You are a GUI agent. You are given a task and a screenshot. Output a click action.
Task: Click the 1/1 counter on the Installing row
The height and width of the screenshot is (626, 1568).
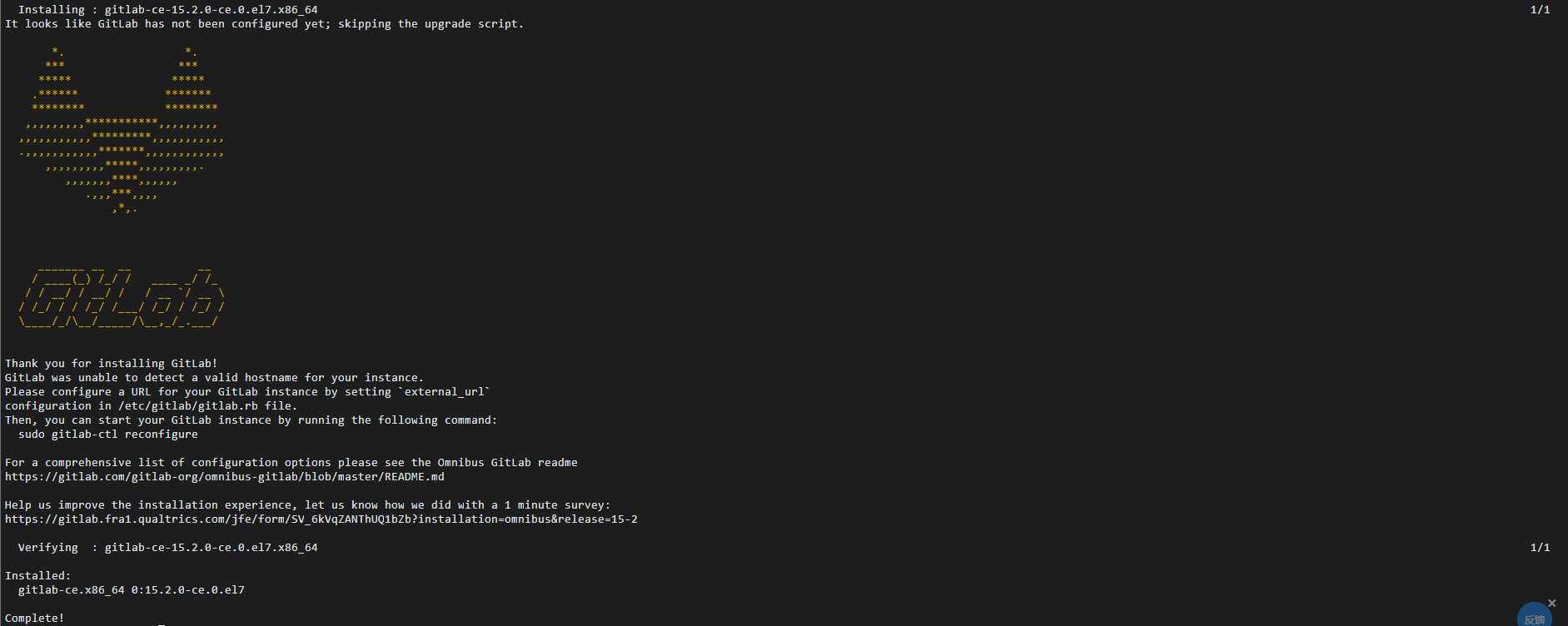pos(1541,10)
